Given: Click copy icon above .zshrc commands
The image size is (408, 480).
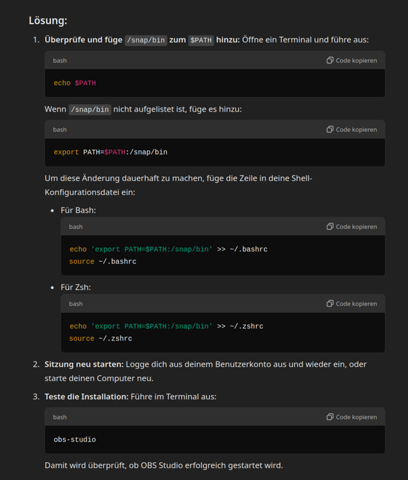Looking at the screenshot, I should pyautogui.click(x=330, y=304).
